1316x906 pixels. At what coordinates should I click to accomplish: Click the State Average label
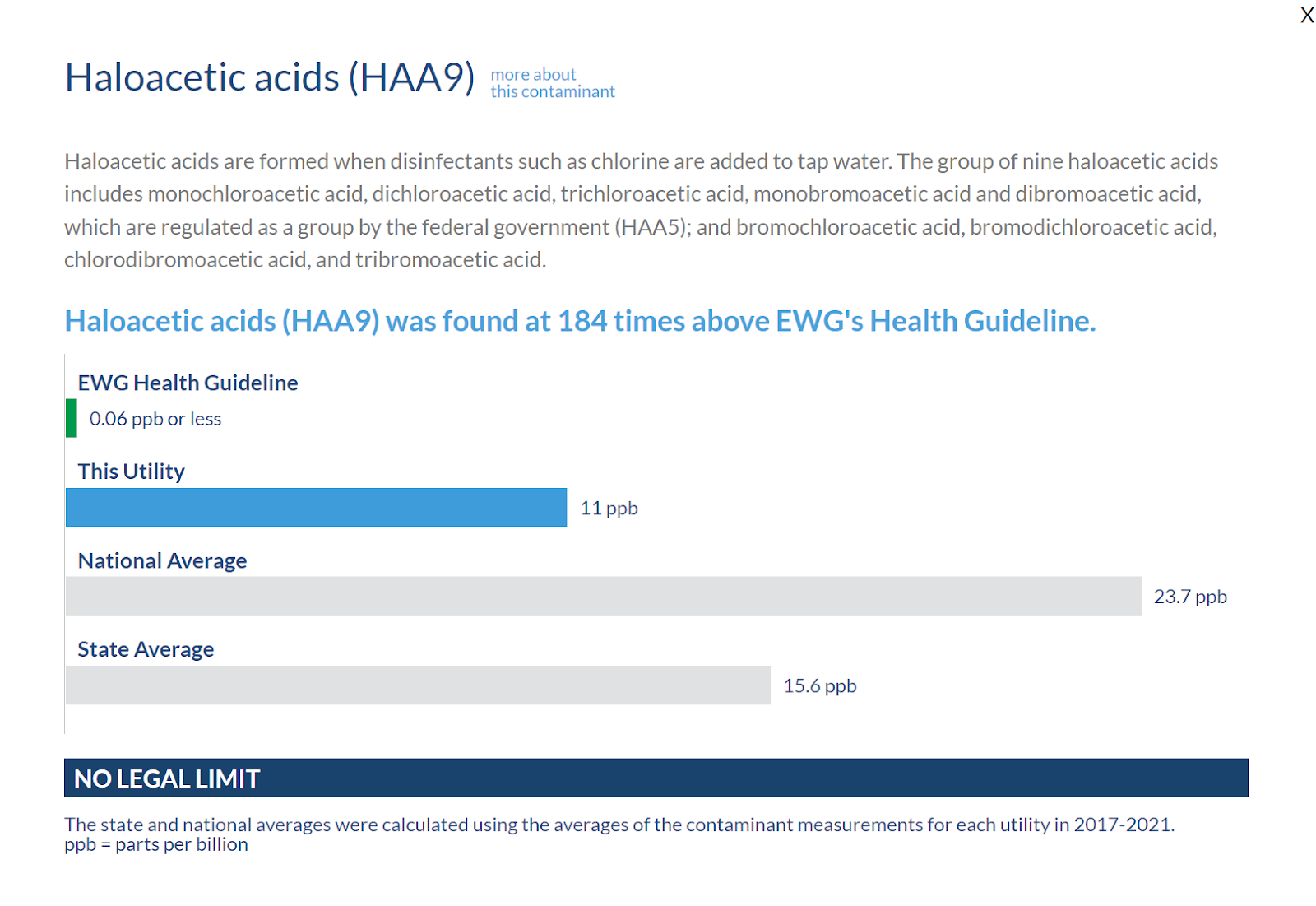146,649
